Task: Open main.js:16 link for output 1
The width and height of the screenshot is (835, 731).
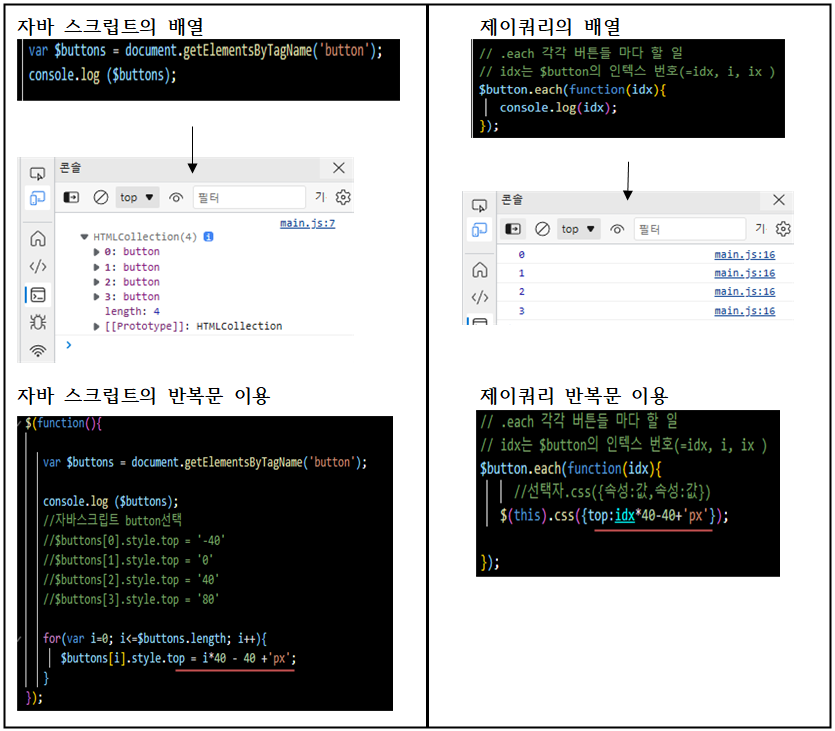Action: coord(744,273)
